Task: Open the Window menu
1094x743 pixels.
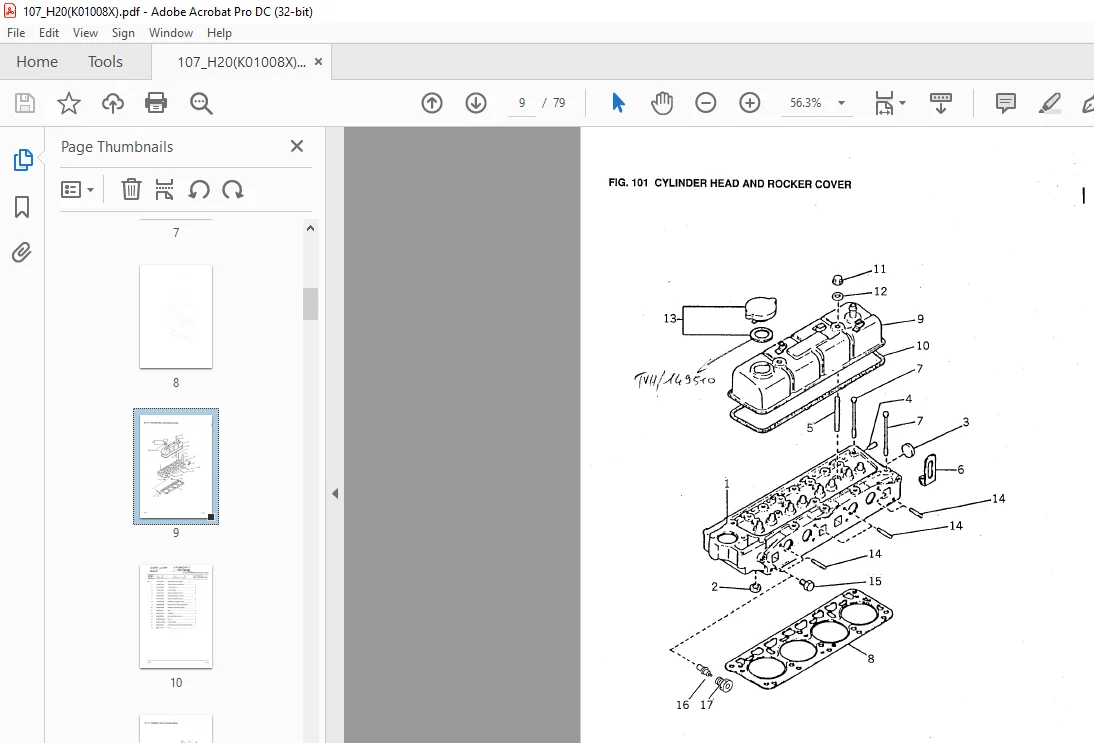Action: pyautogui.click(x=171, y=33)
